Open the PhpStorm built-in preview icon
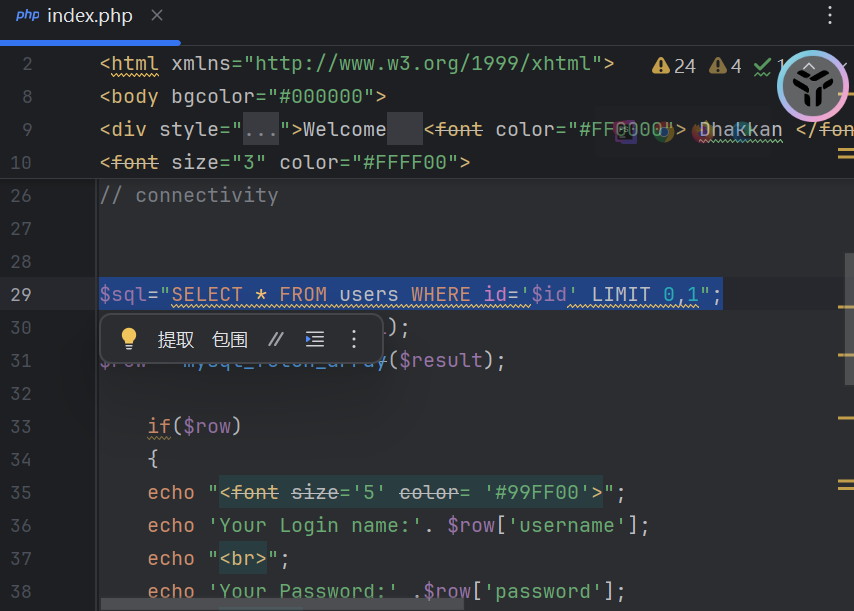This screenshot has width=854, height=611. pos(626,132)
